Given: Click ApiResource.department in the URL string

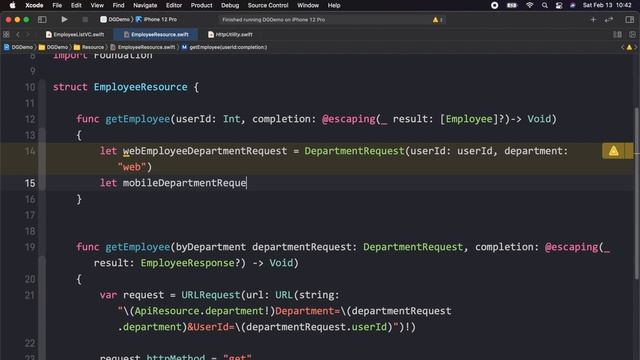Looking at the screenshot, I should 199,311.
